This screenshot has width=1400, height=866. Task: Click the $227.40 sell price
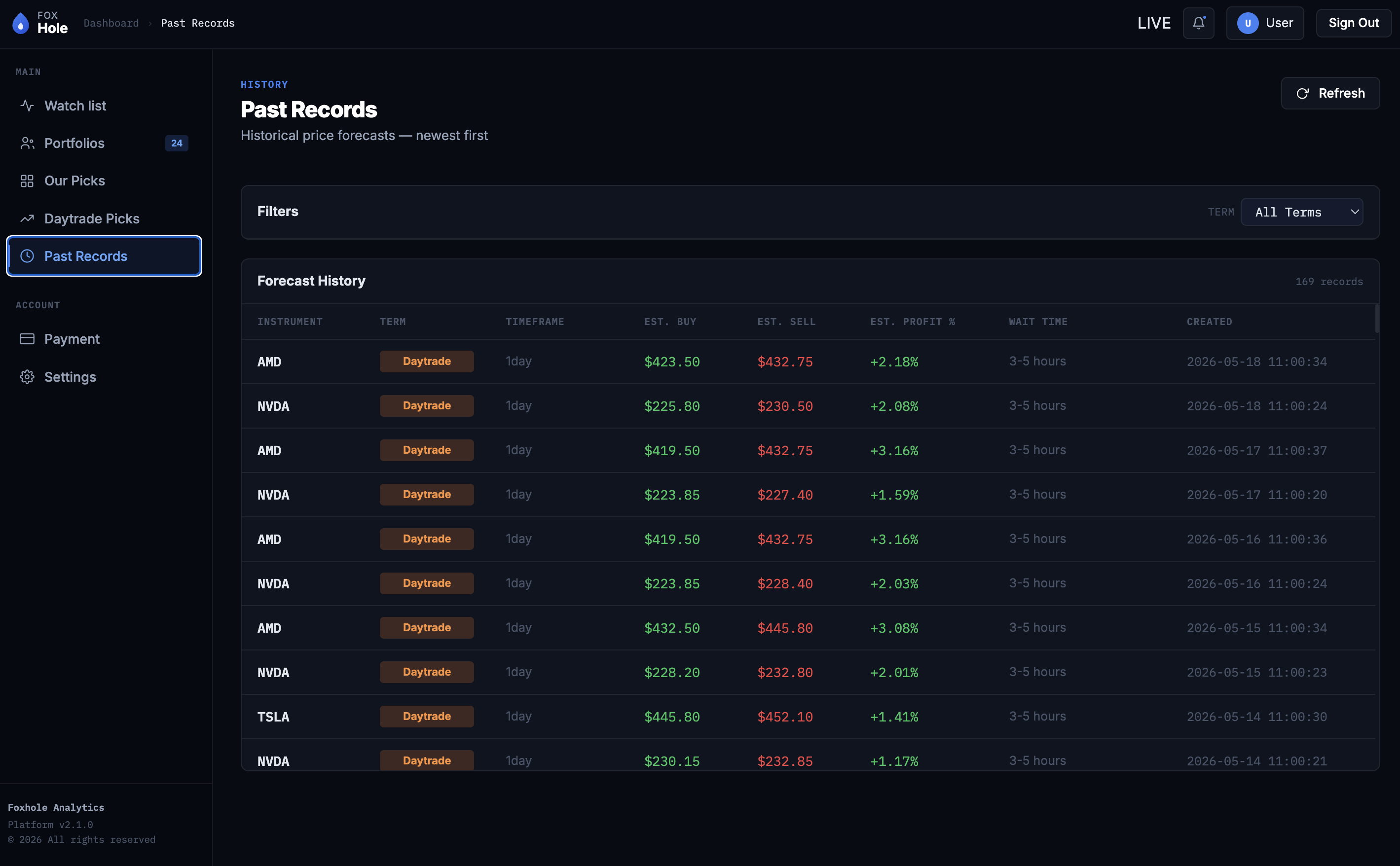tap(785, 495)
